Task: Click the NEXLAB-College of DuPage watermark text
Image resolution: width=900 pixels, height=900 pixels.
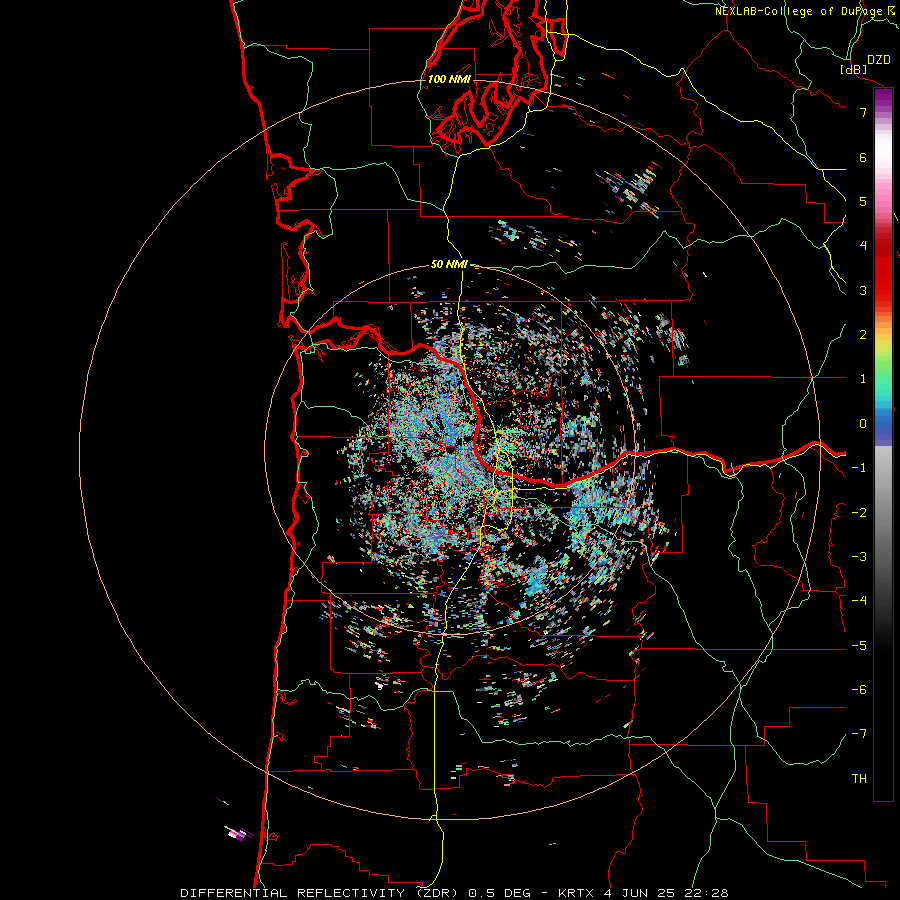Action: [804, 11]
